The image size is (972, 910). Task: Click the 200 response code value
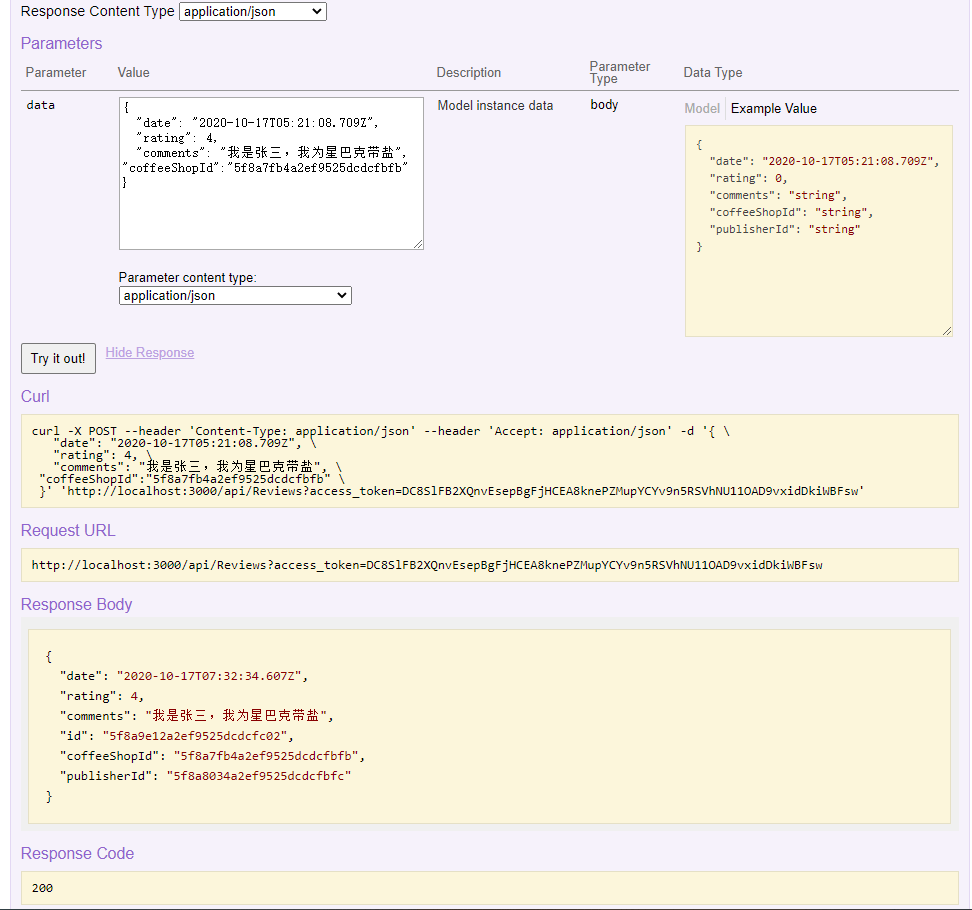tap(42, 888)
